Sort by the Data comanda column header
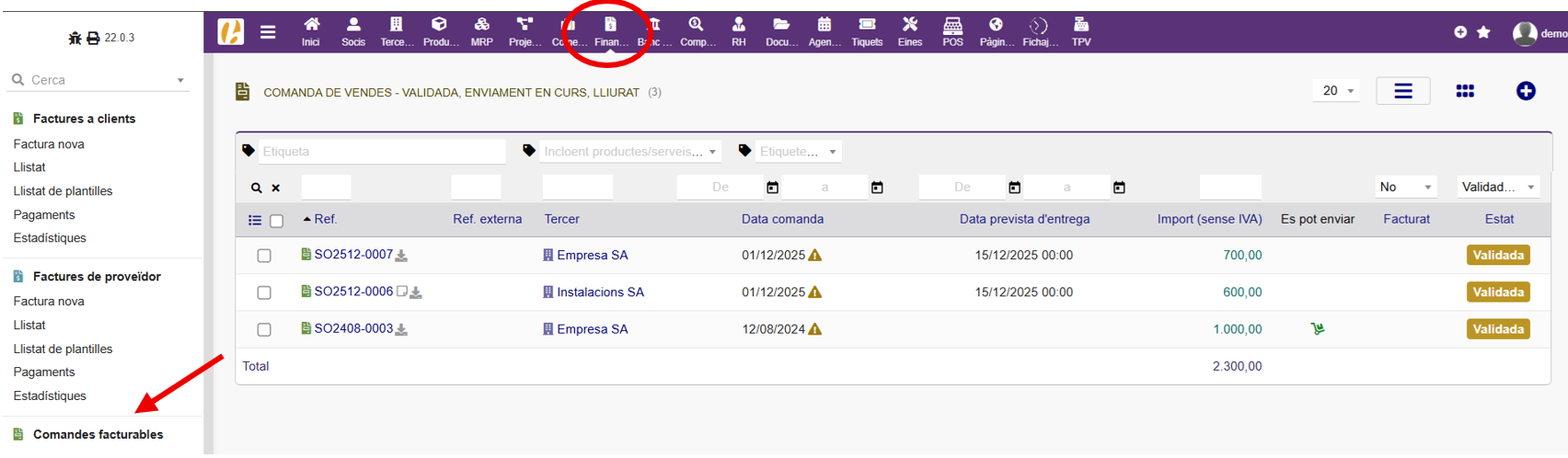1568x458 pixels. point(782,219)
